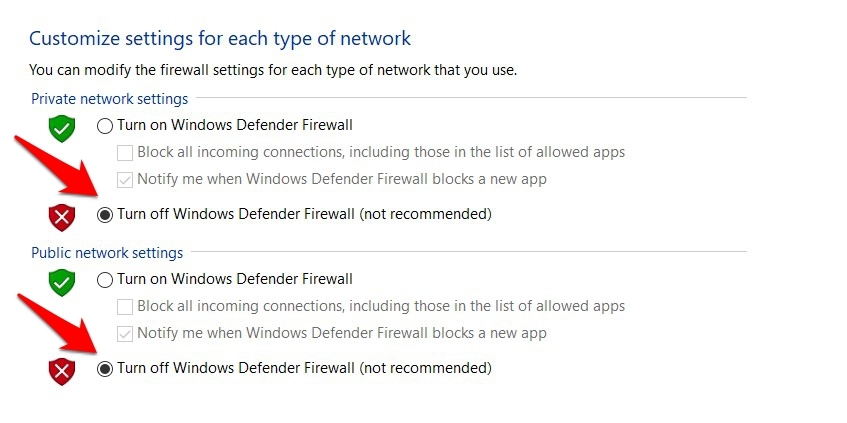Viewport: 847px width, 423px height.
Task: Click the 'You can modify the firewall settings' description text
Action: click(273, 71)
